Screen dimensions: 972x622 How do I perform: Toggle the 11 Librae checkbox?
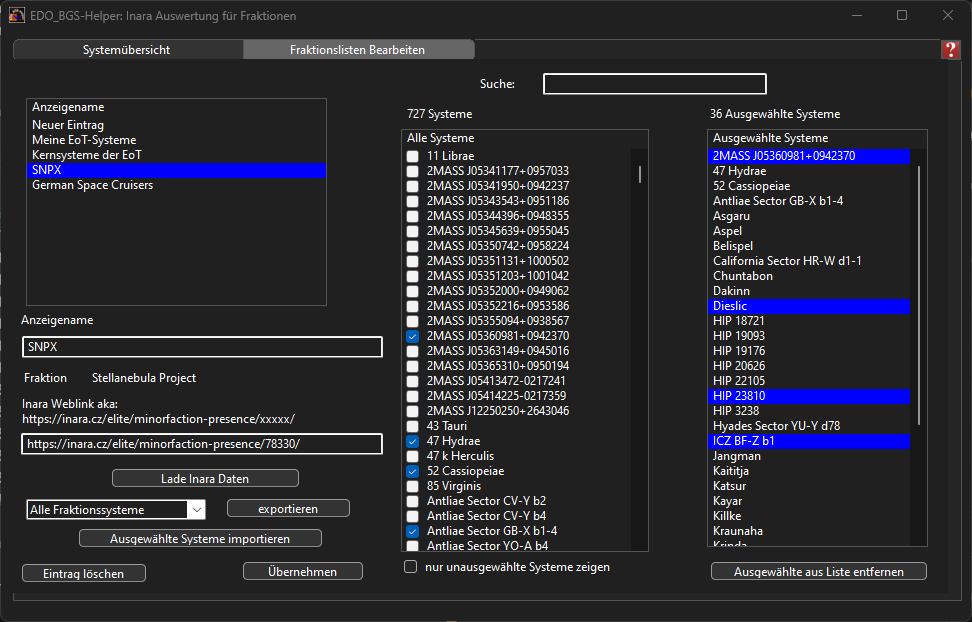point(413,157)
